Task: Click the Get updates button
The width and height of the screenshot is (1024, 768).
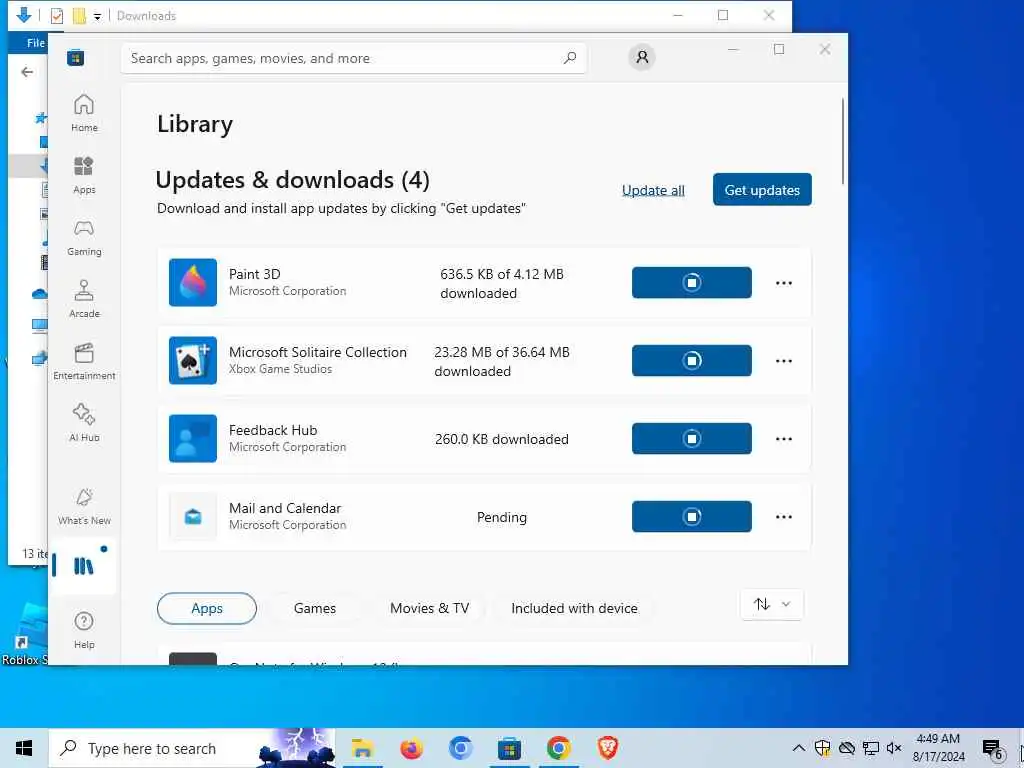Action: pyautogui.click(x=762, y=189)
